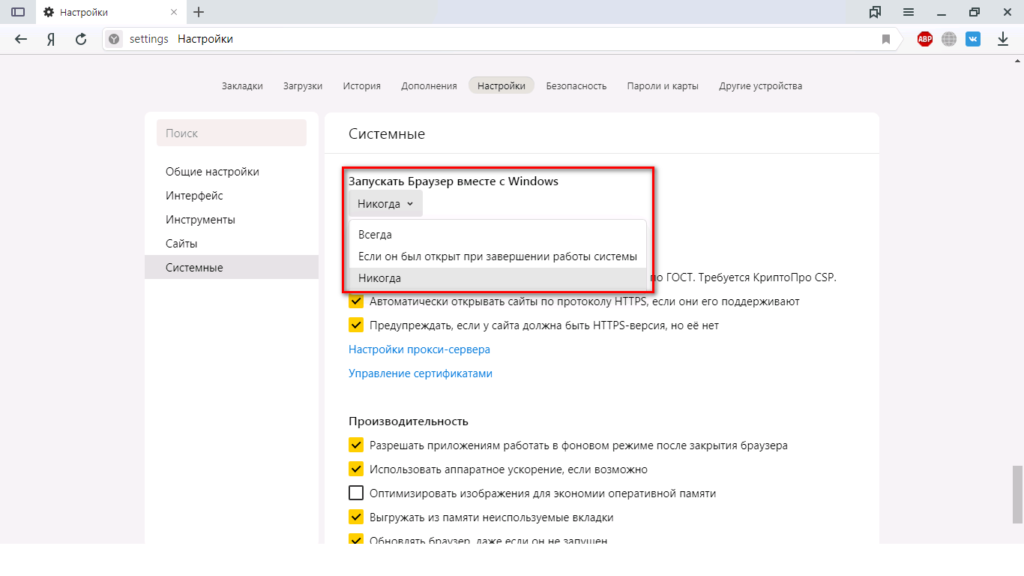Open bookmarks panel icon in title bar
Image resolution: width=1024 pixels, height=576 pixels.
(x=875, y=12)
